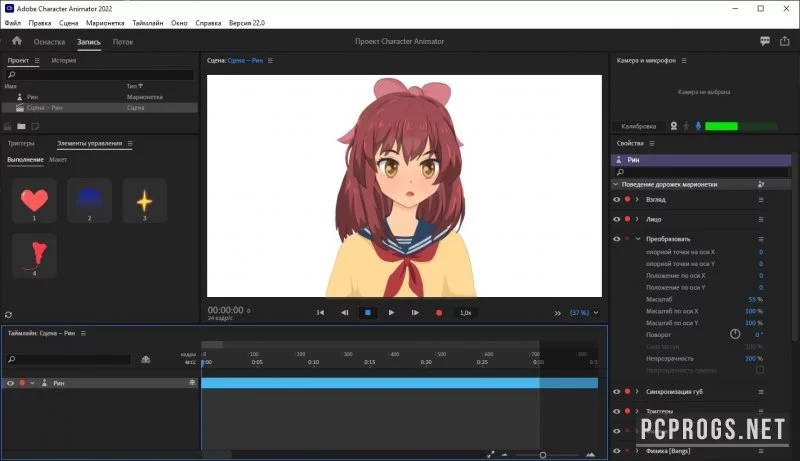Hide the Лицо behavior eye toggle

(x=616, y=219)
